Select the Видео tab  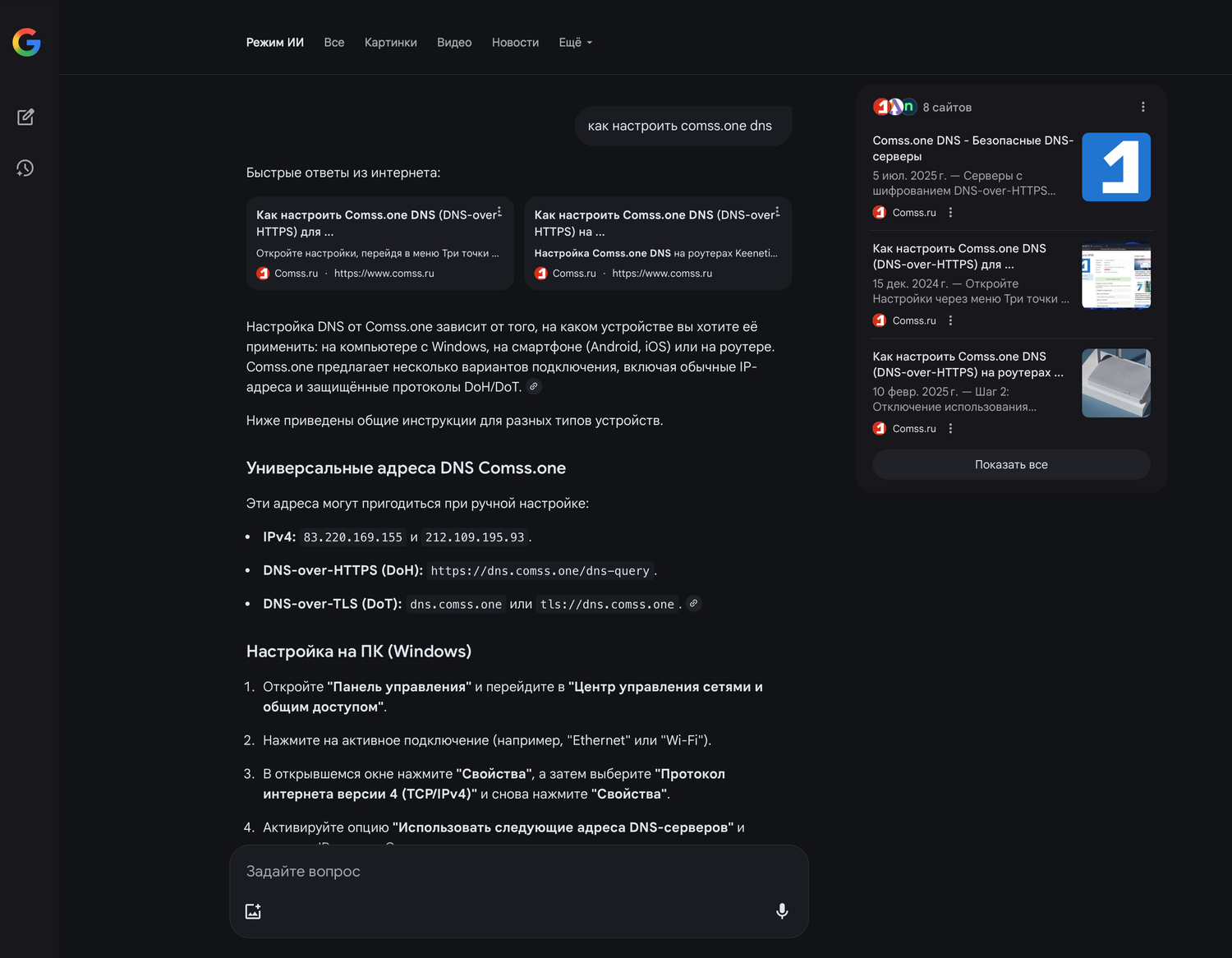pos(454,43)
